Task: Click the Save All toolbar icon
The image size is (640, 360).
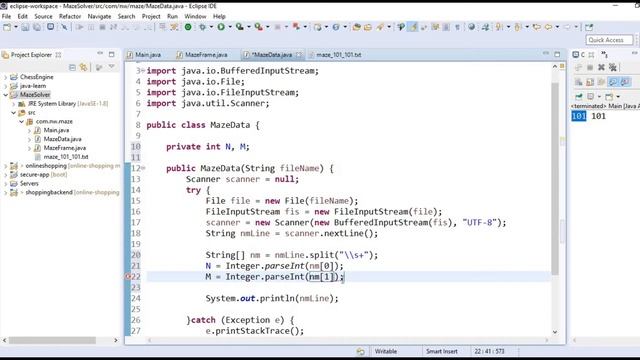Action: click(x=37, y=27)
